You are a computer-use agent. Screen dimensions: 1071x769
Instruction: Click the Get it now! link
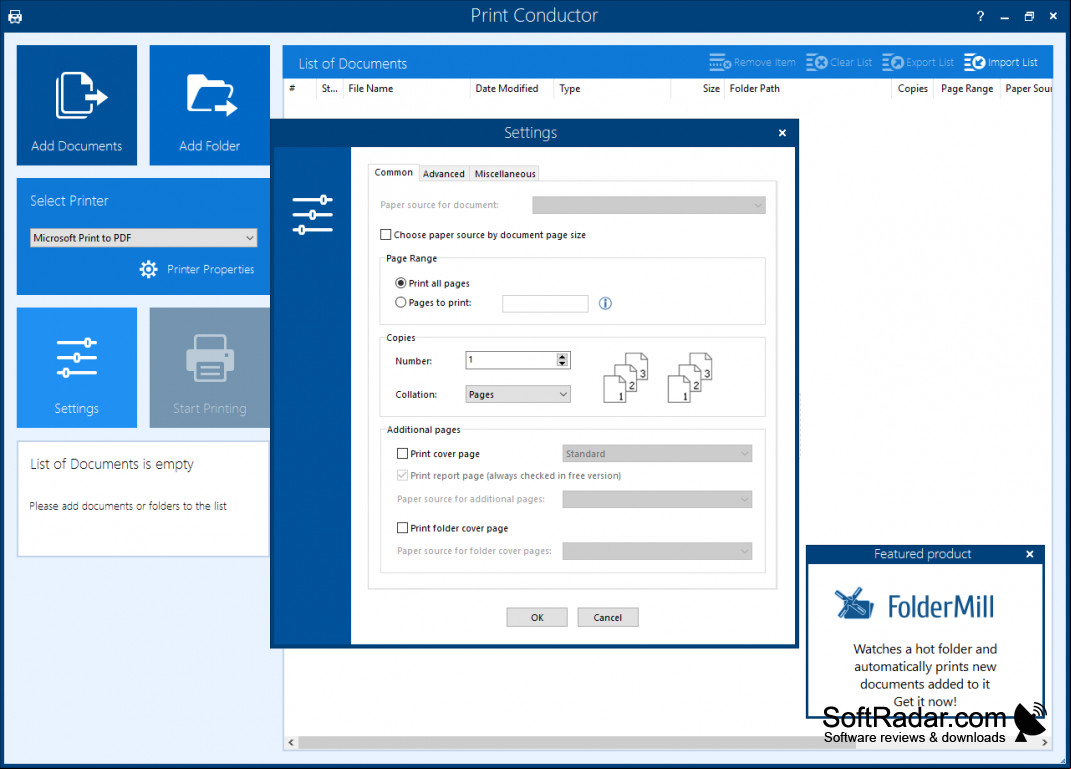click(x=925, y=701)
